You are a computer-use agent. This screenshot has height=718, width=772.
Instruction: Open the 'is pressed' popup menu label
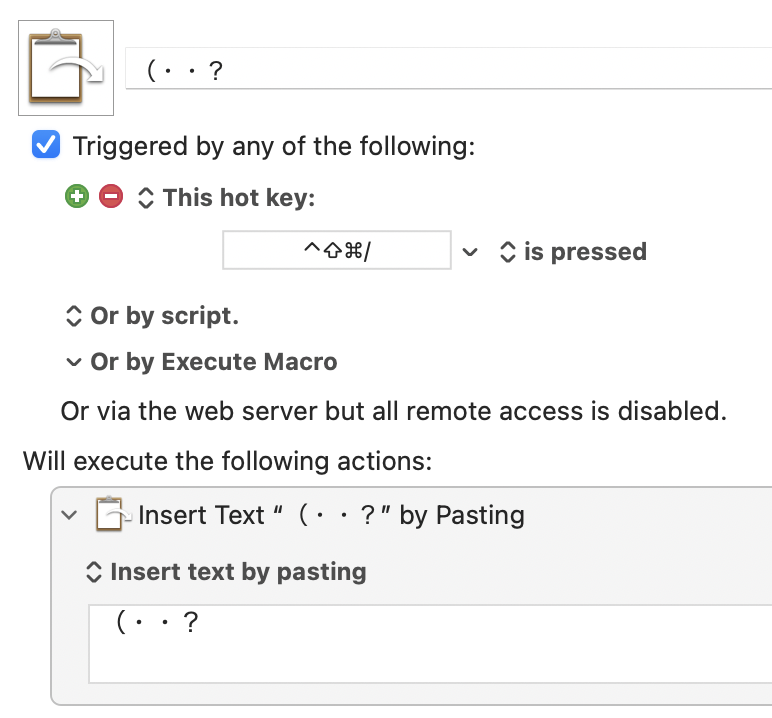click(x=585, y=252)
